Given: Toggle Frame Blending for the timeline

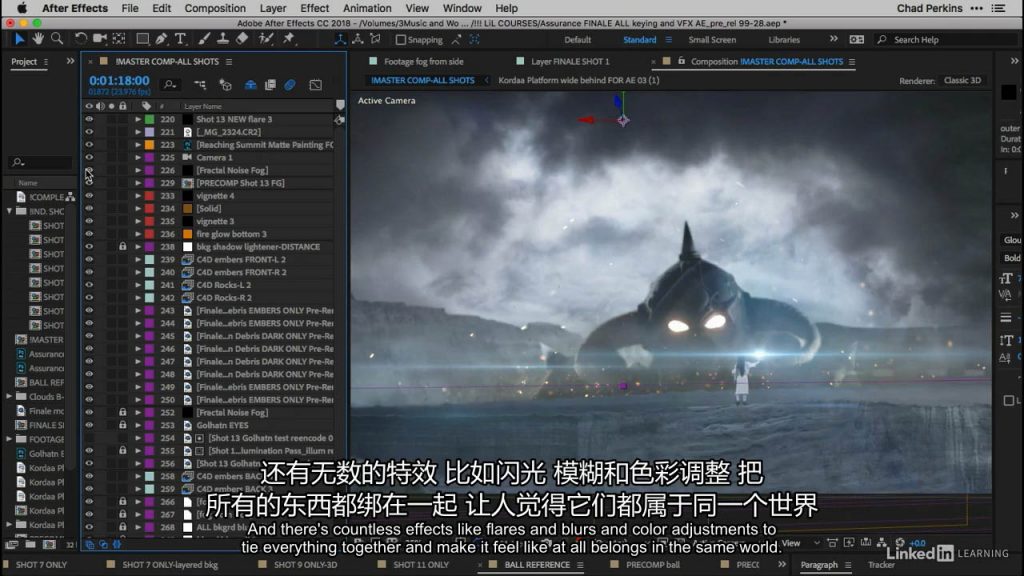Looking at the screenshot, I should [x=270, y=85].
